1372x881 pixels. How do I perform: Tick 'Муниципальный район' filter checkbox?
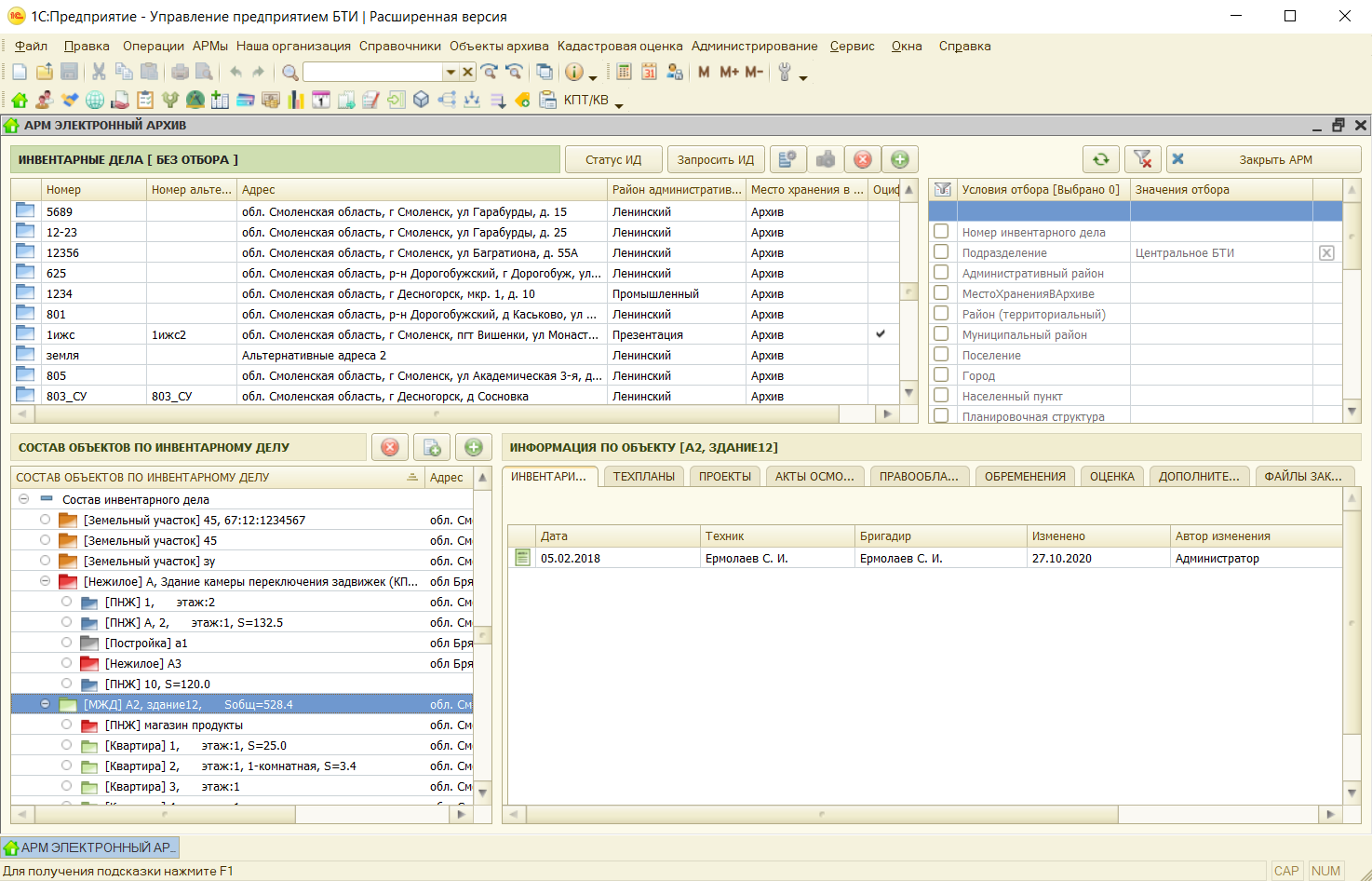pyautogui.click(x=941, y=333)
